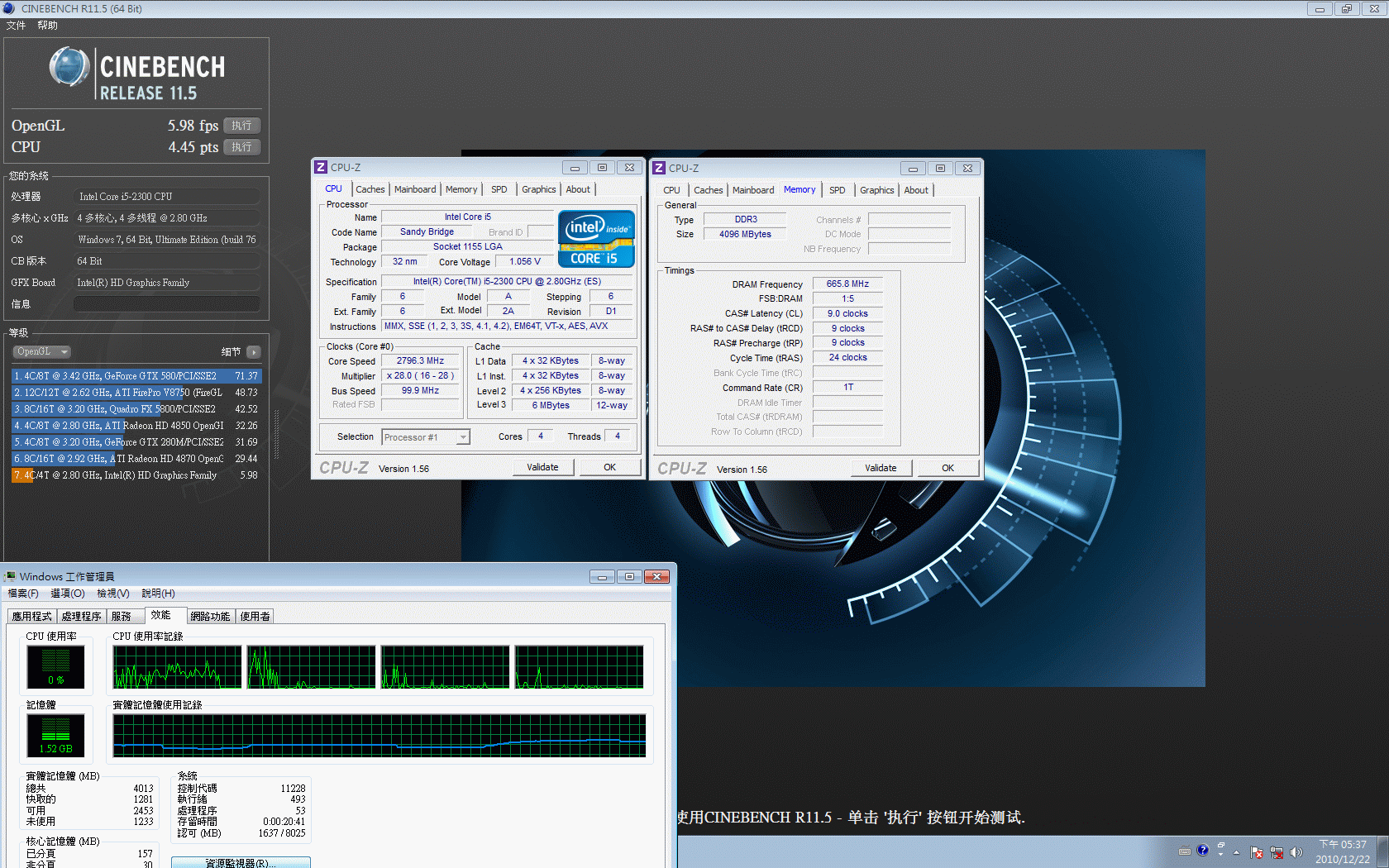Switch to SPD tab in right CPU-Z
The image size is (1389, 868).
838,190
